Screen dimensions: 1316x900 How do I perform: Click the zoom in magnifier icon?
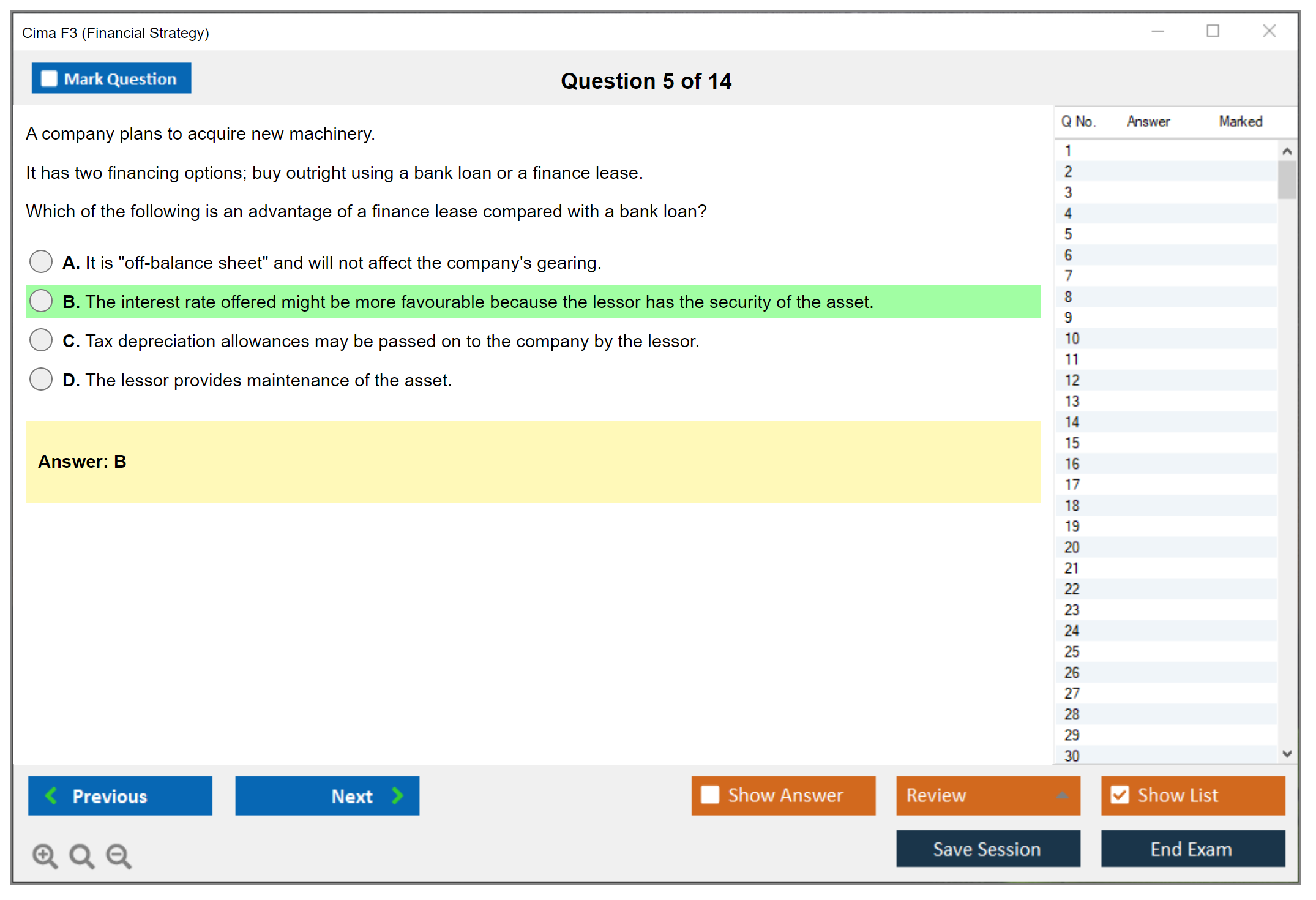(45, 855)
